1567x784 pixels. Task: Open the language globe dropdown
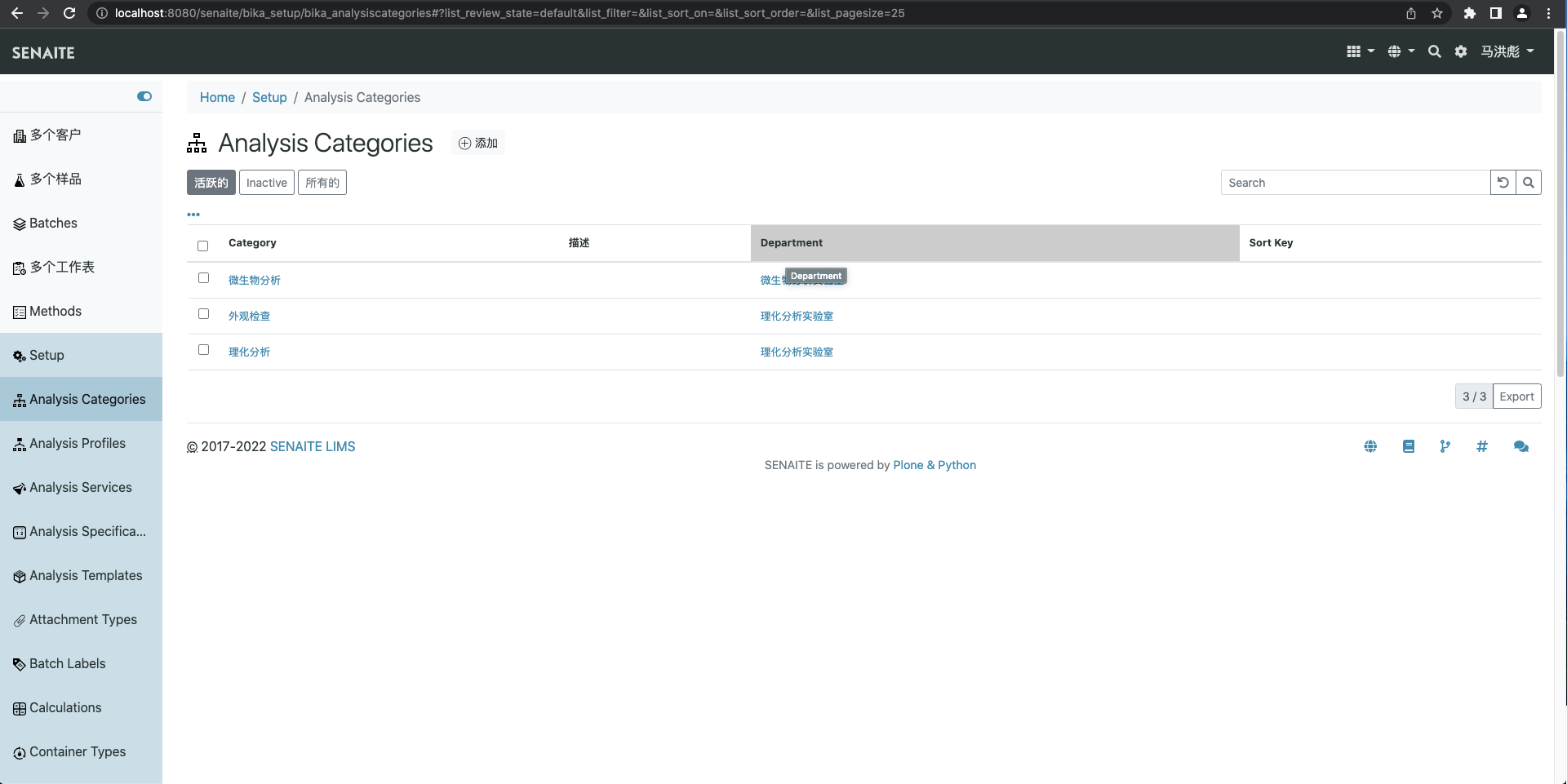(1401, 51)
